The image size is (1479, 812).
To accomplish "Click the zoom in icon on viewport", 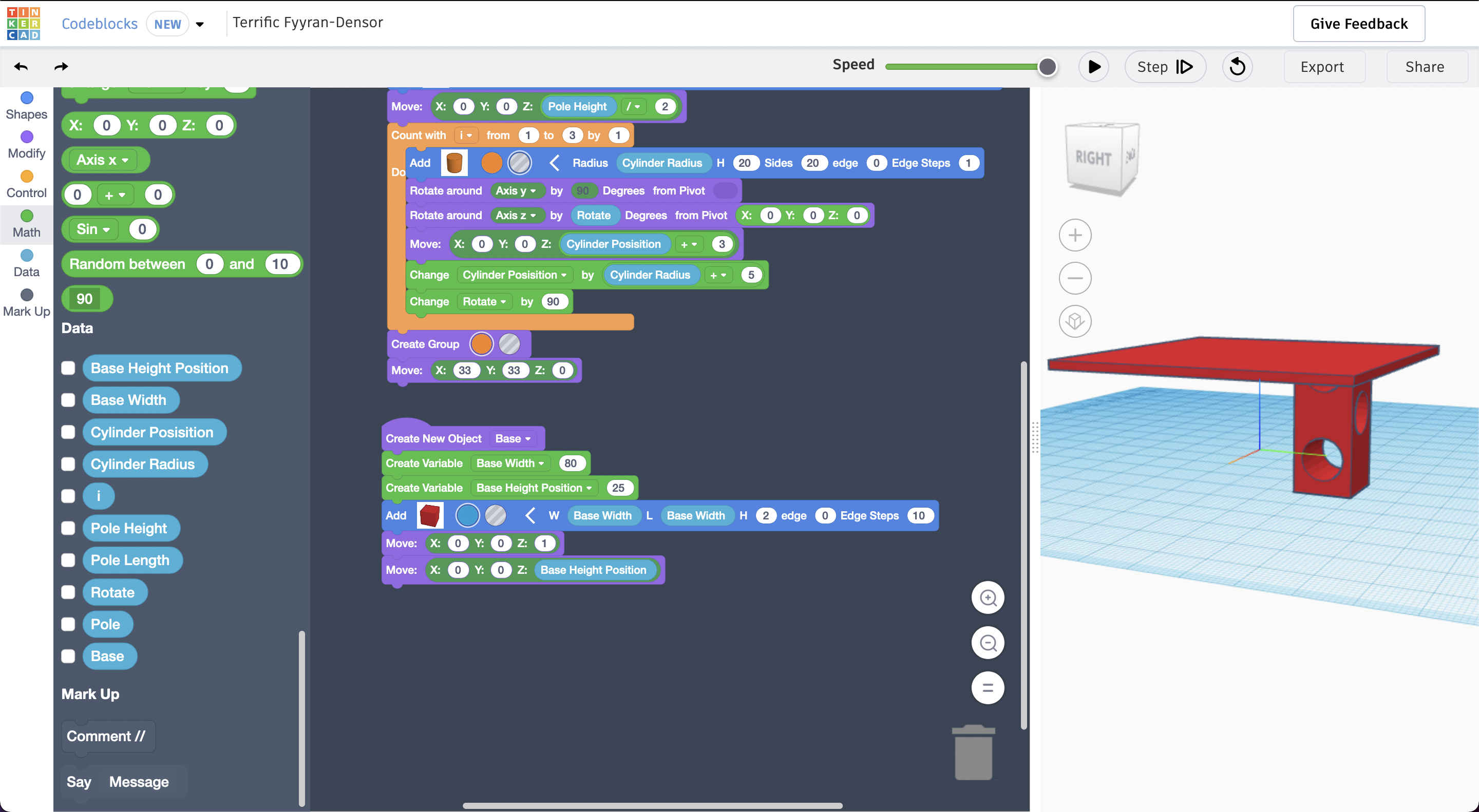I will tap(990, 597).
